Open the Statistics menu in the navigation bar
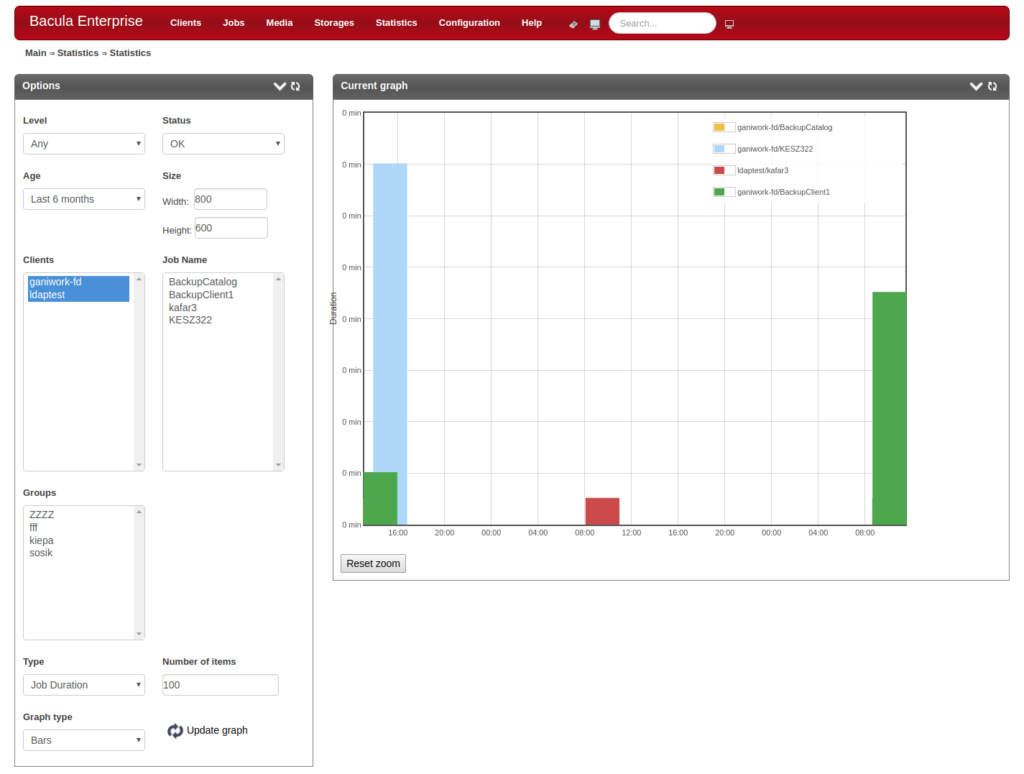Screen dimensions: 1024x774 coord(396,23)
